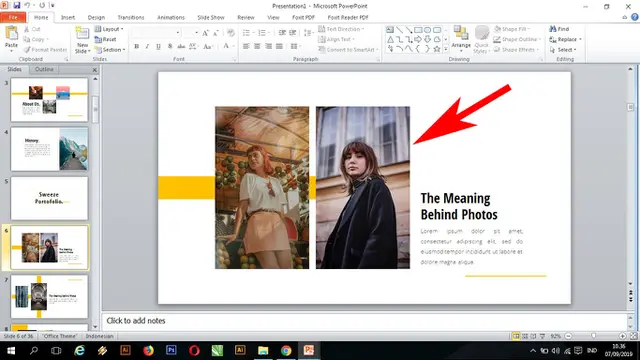Click The Meaning Behind Photos title

pos(459,206)
